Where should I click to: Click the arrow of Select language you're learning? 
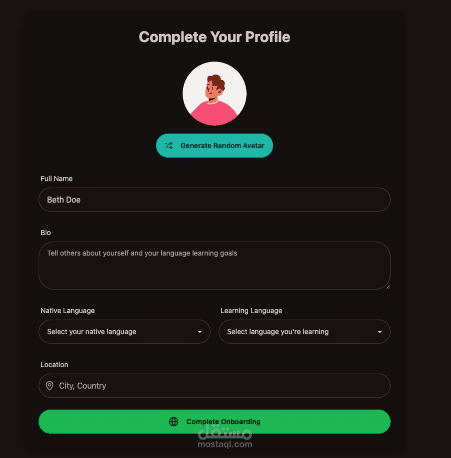(x=380, y=332)
